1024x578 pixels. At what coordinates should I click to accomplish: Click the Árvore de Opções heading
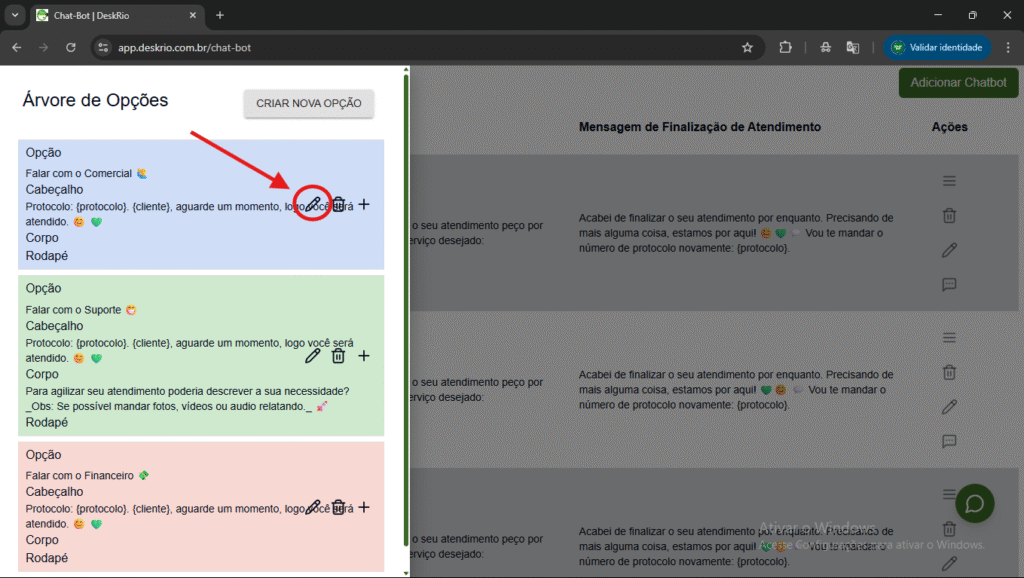click(95, 100)
